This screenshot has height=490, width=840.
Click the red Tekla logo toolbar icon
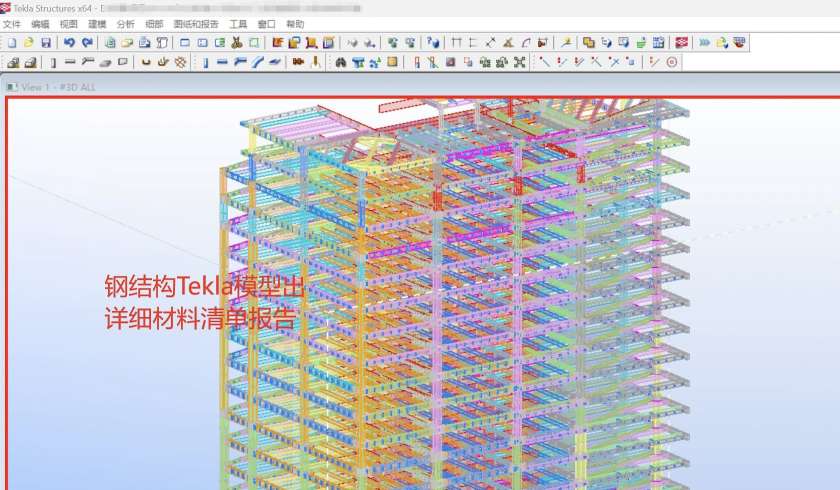point(681,43)
